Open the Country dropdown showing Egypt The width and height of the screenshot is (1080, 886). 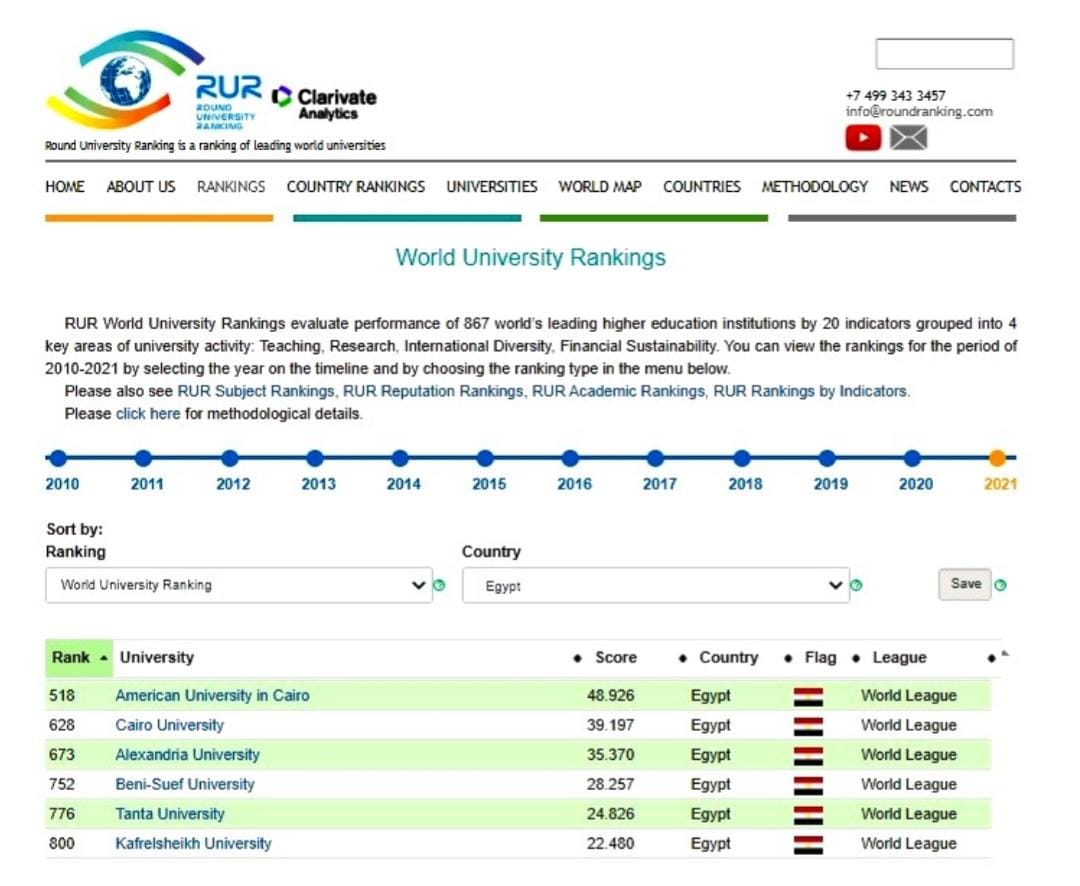tap(654, 585)
